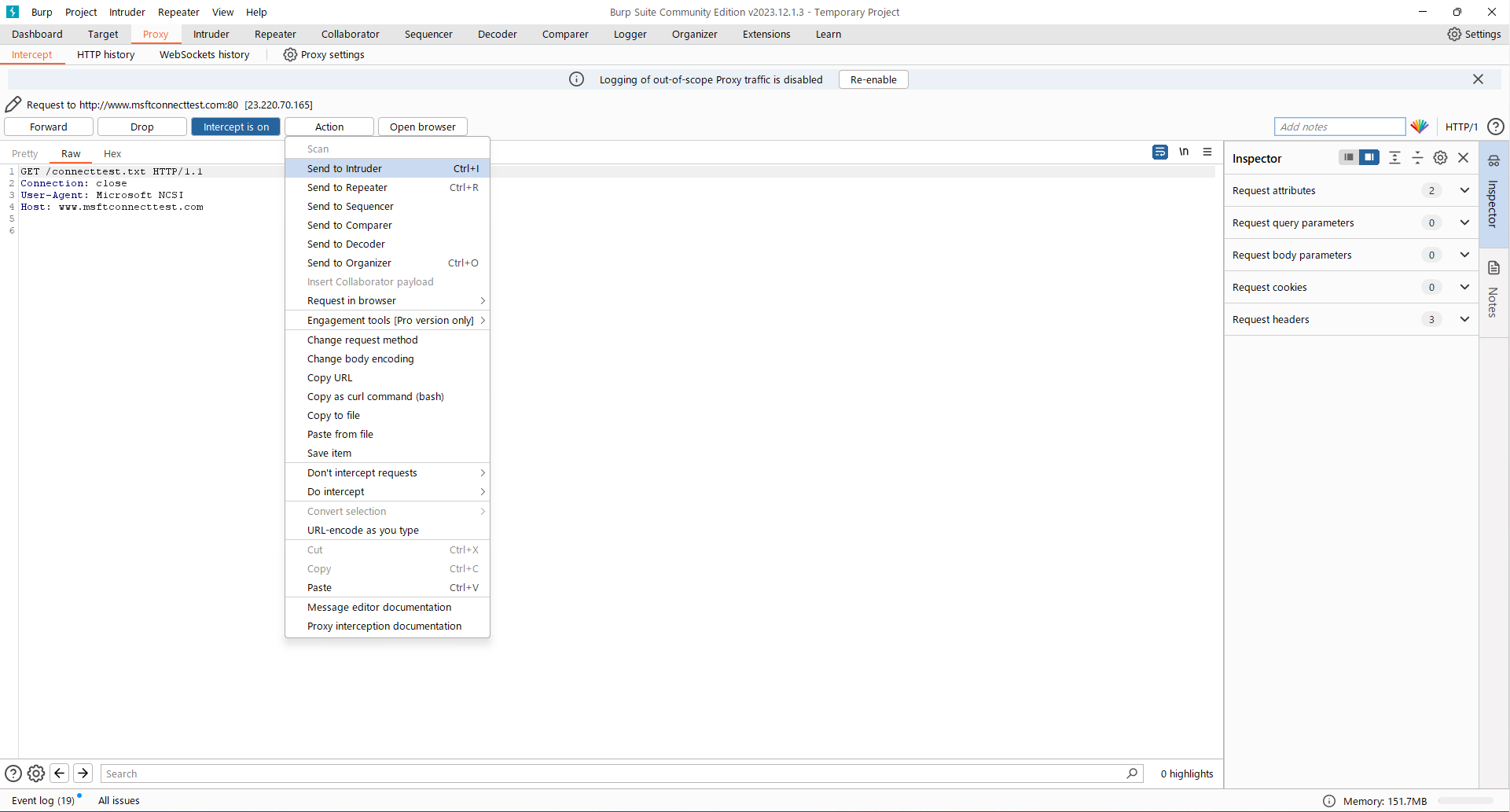
Task: Open Inspector settings gear
Action: pyautogui.click(x=1440, y=157)
